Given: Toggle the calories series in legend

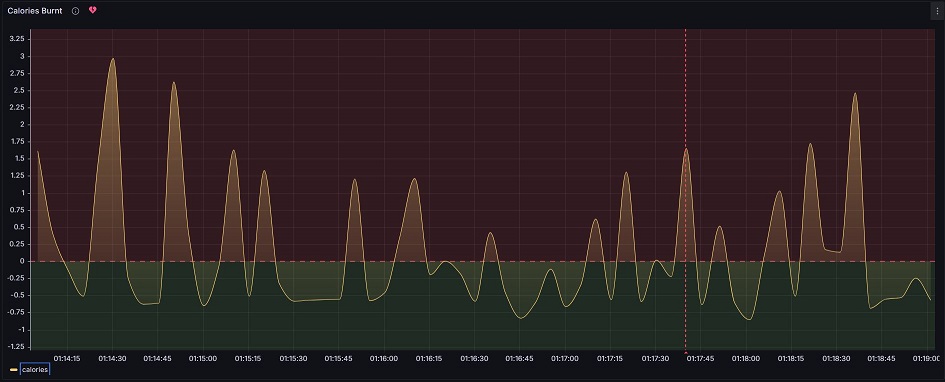Looking at the screenshot, I should click(x=35, y=369).
